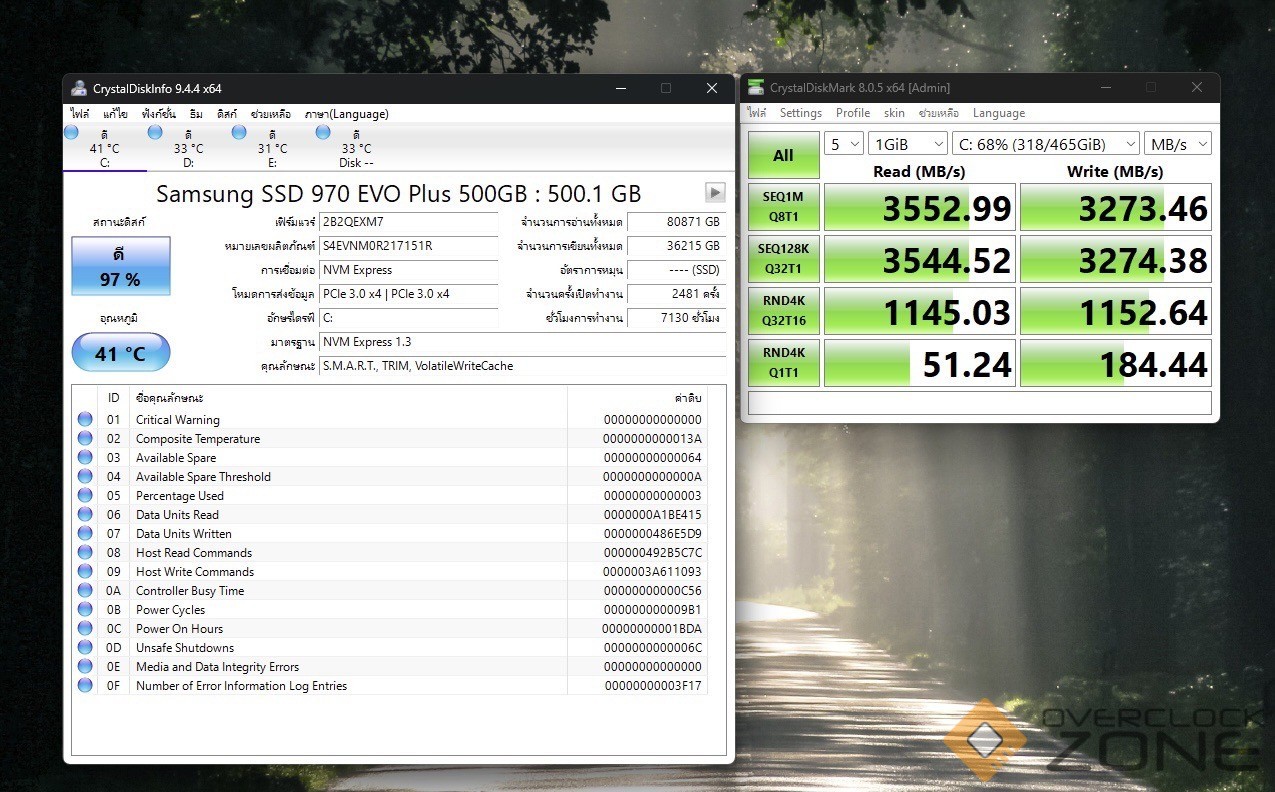Click the SEQ1M read result bar 3552.99
Image resolution: width=1275 pixels, height=792 pixels.
tap(919, 207)
